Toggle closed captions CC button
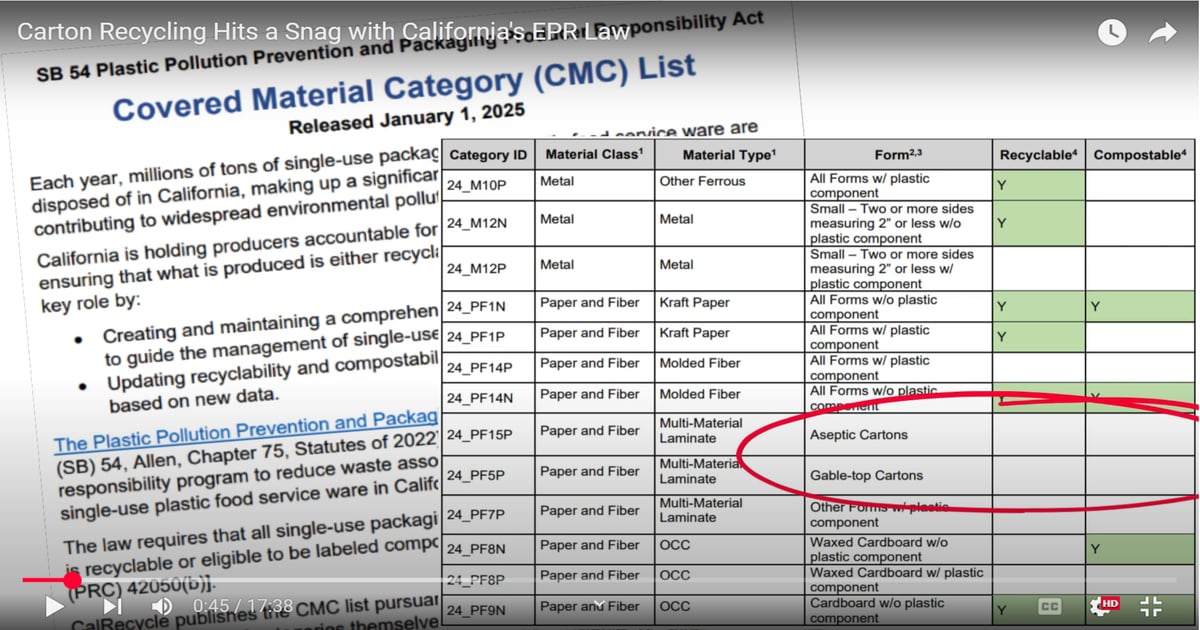The height and width of the screenshot is (630, 1200). pos(1049,606)
